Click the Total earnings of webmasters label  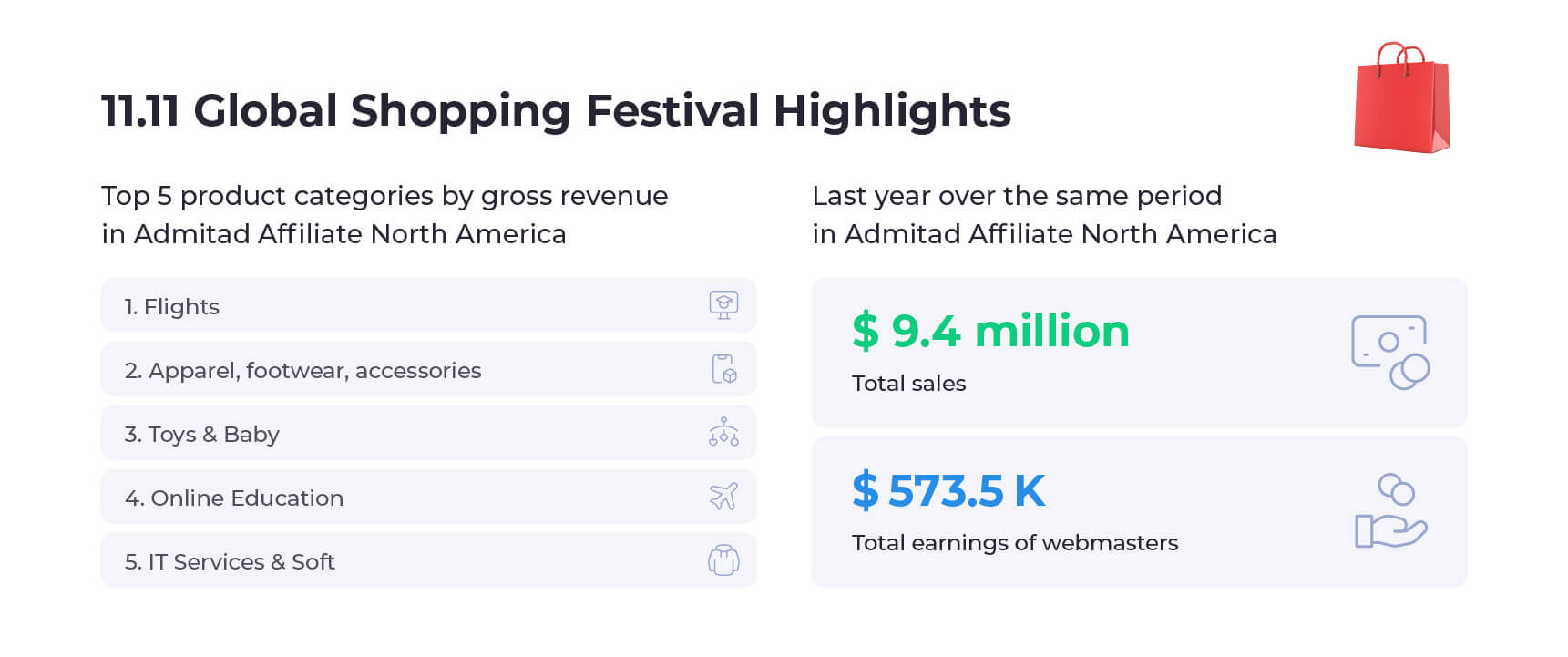pyautogui.click(x=1015, y=543)
